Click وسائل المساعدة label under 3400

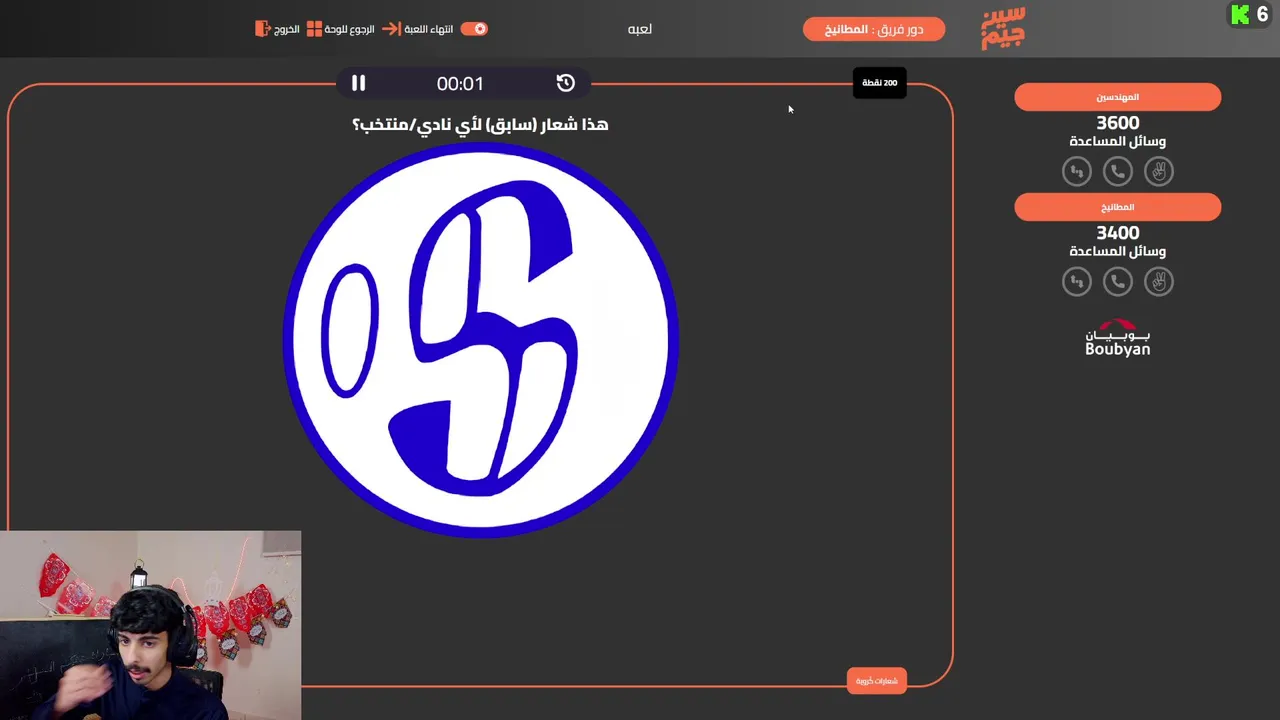coord(1118,252)
